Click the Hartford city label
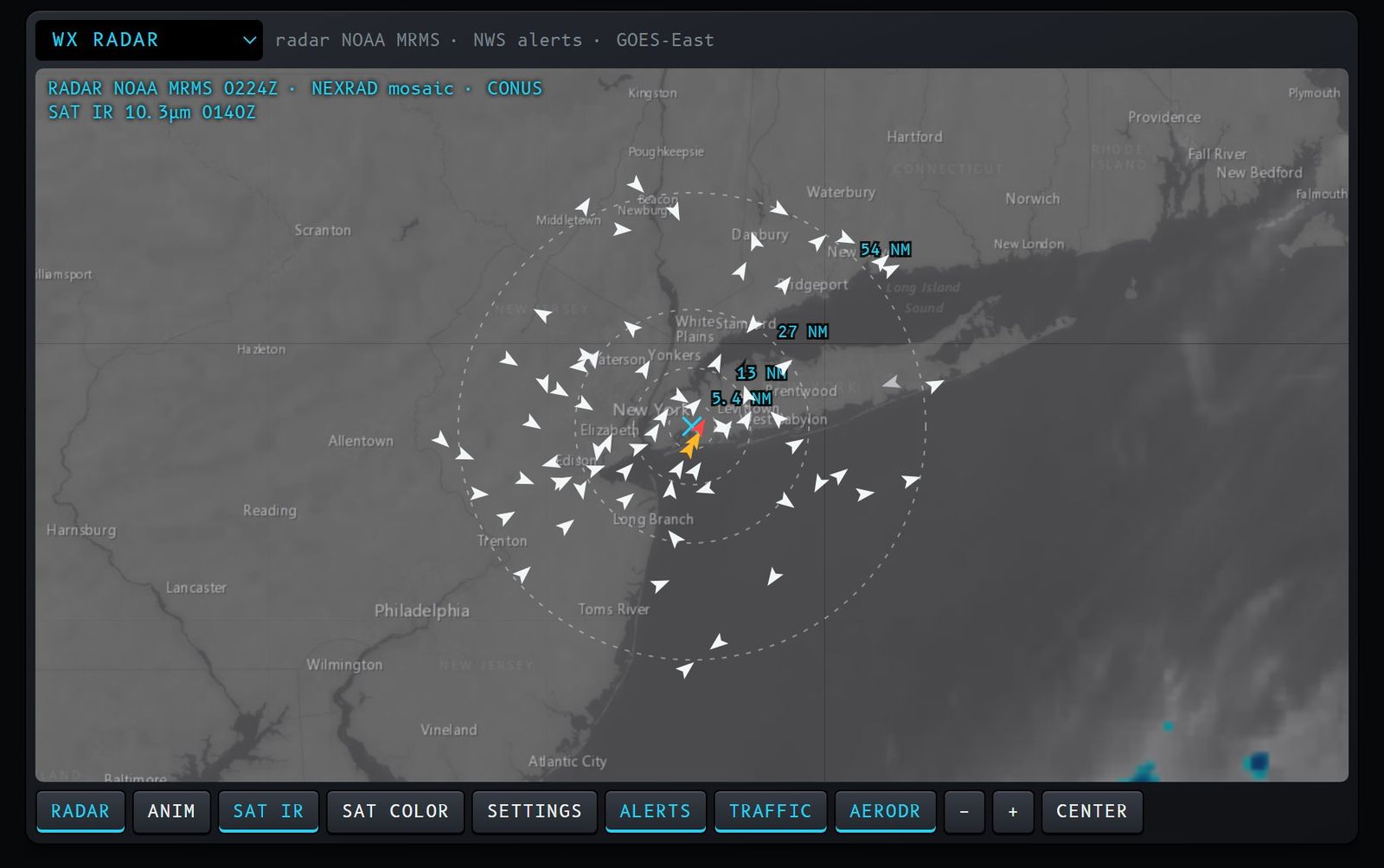Image resolution: width=1384 pixels, height=868 pixels. 914,137
